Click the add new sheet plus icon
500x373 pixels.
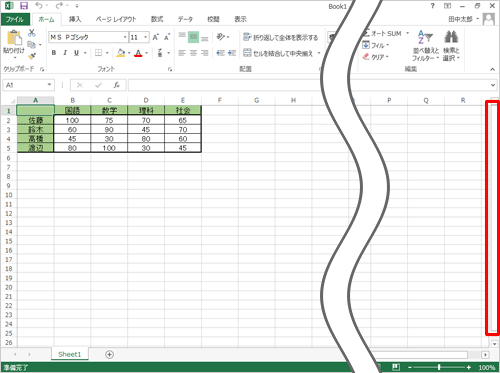109,354
